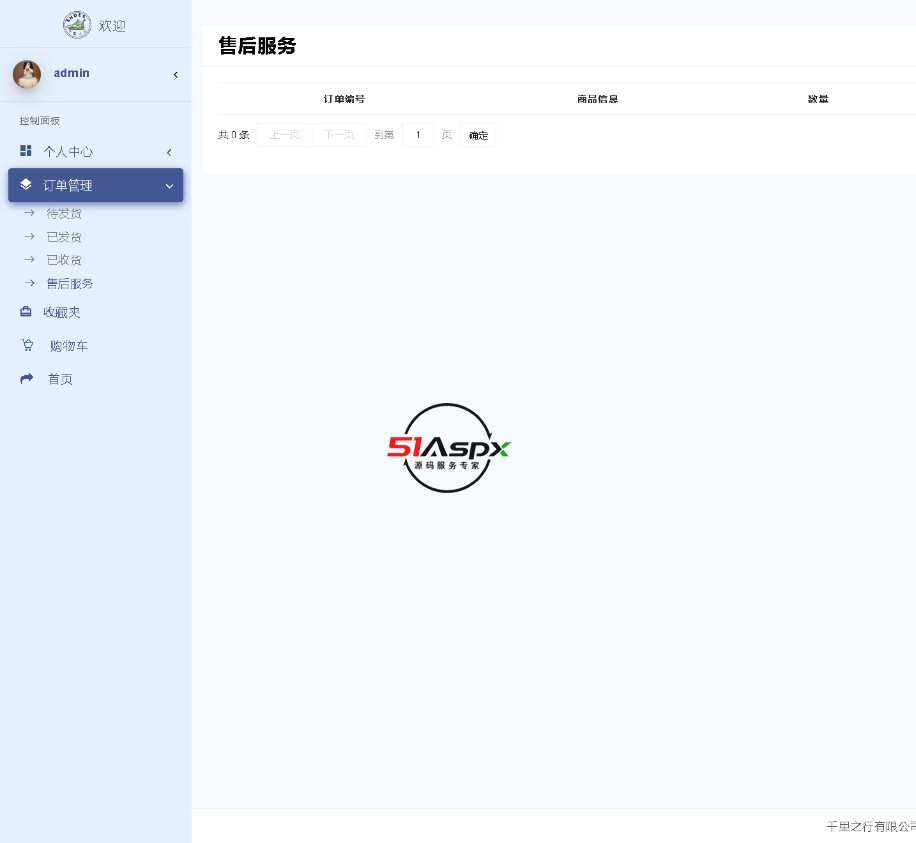Open the 已发货 submenu entry
The height and width of the screenshot is (843, 916).
tap(64, 237)
